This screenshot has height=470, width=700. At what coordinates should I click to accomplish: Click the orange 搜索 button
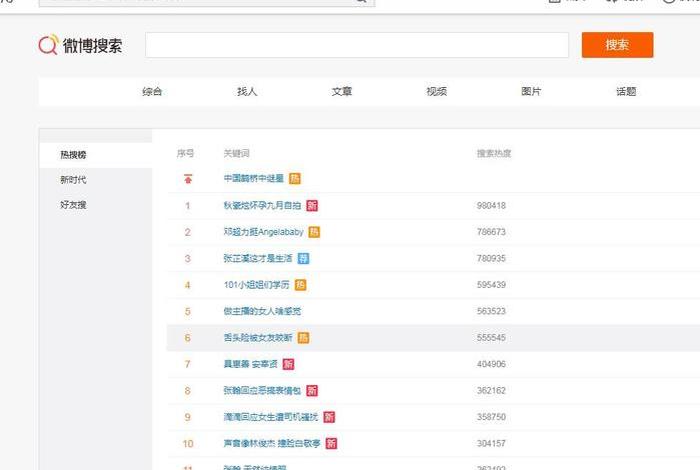[617, 45]
